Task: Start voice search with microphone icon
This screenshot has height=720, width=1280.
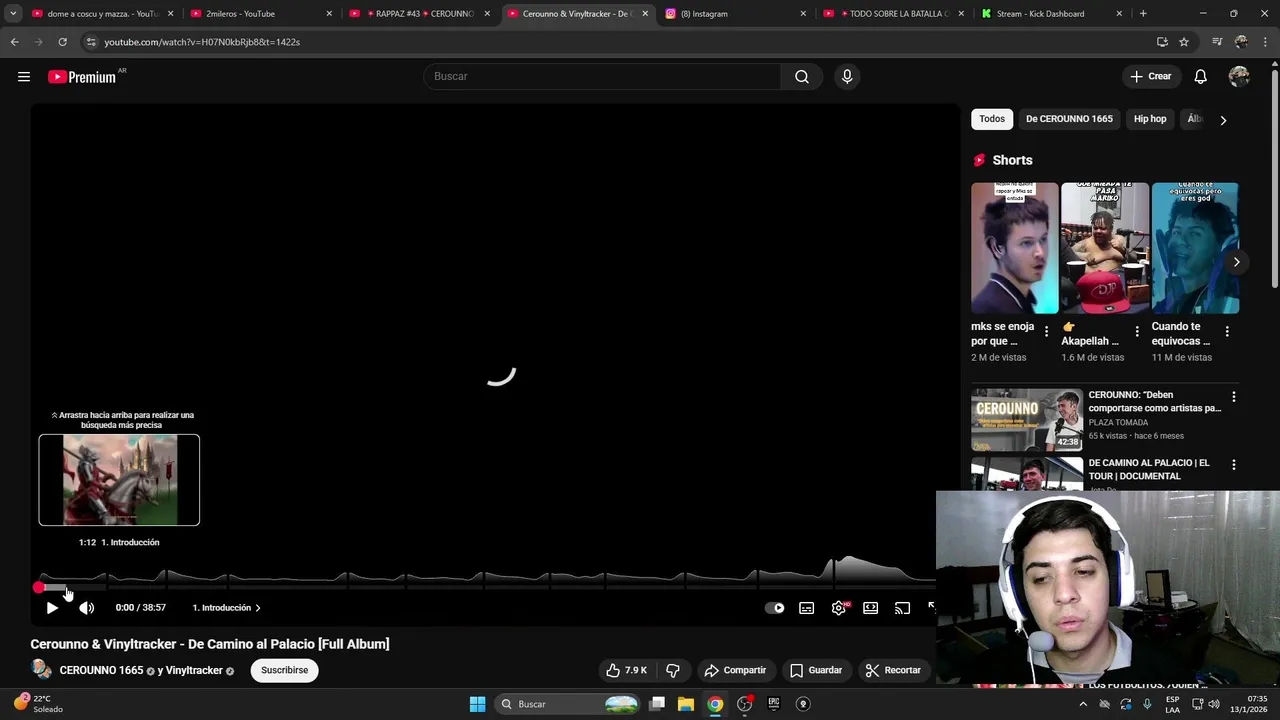Action: pos(847,77)
